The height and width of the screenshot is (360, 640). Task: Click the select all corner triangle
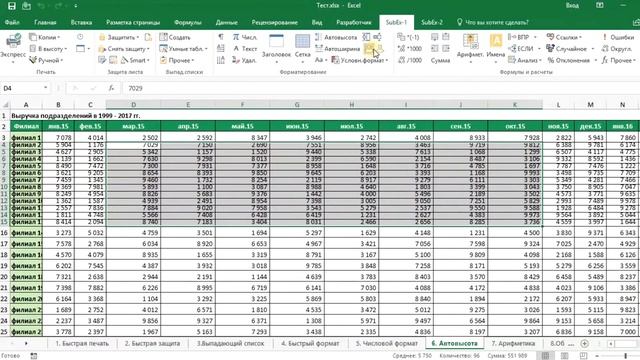5,105
